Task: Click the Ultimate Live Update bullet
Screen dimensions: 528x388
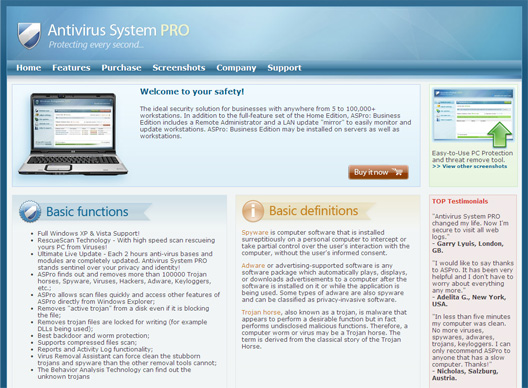Action: pyautogui.click(x=125, y=261)
